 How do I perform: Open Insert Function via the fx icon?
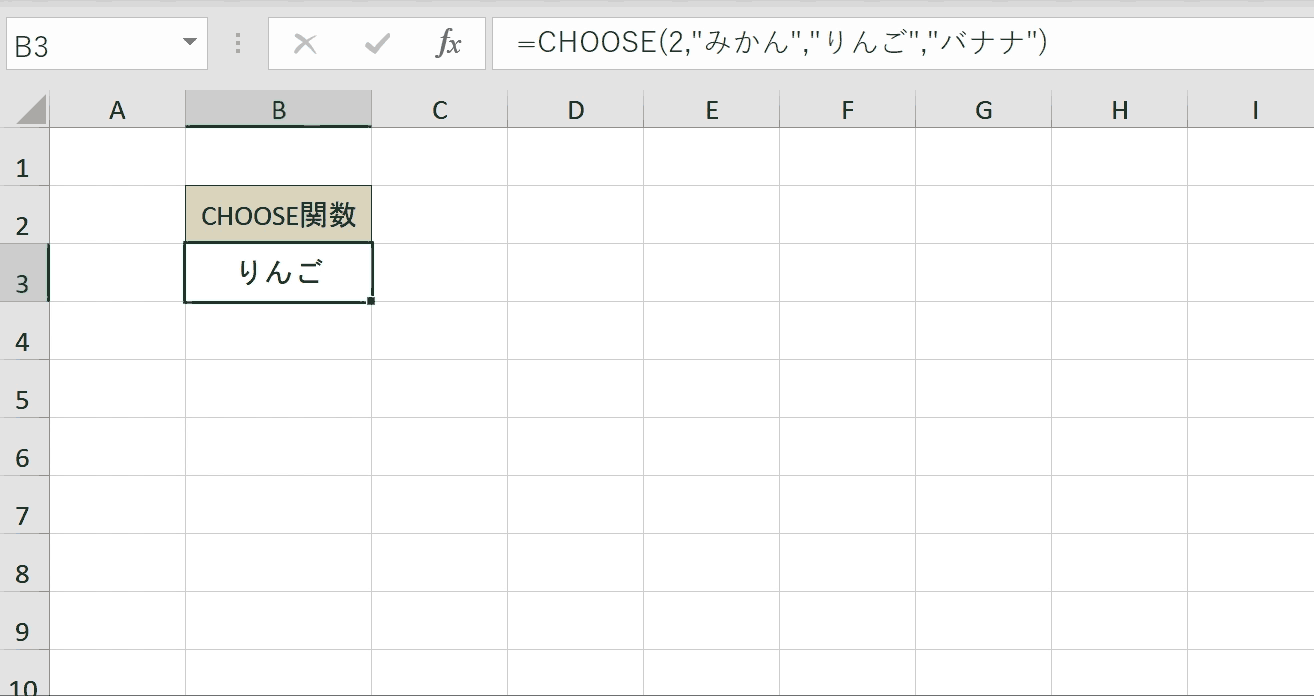pos(449,44)
